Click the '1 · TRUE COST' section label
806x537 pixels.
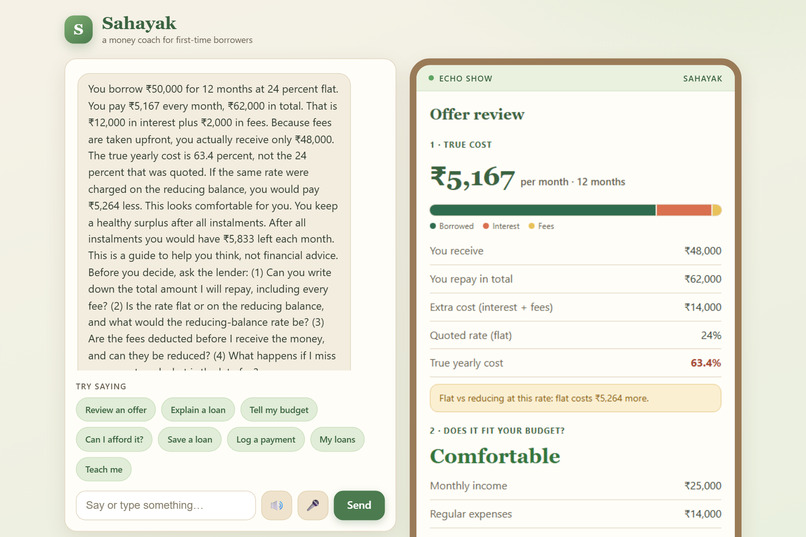click(461, 145)
